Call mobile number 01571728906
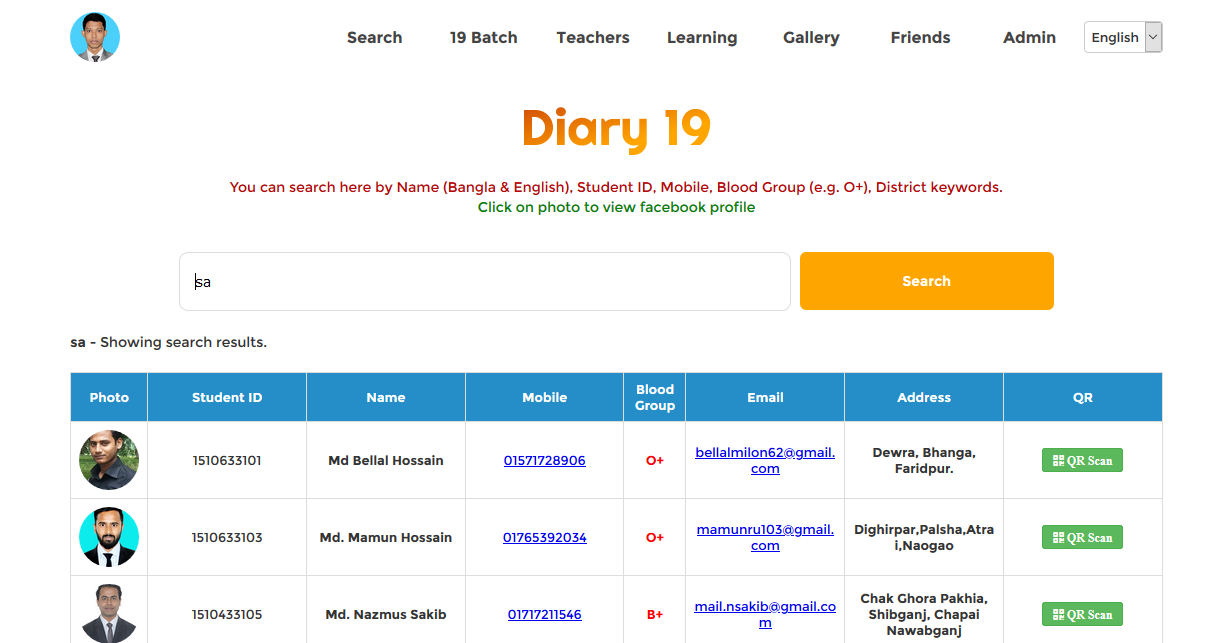 [545, 461]
